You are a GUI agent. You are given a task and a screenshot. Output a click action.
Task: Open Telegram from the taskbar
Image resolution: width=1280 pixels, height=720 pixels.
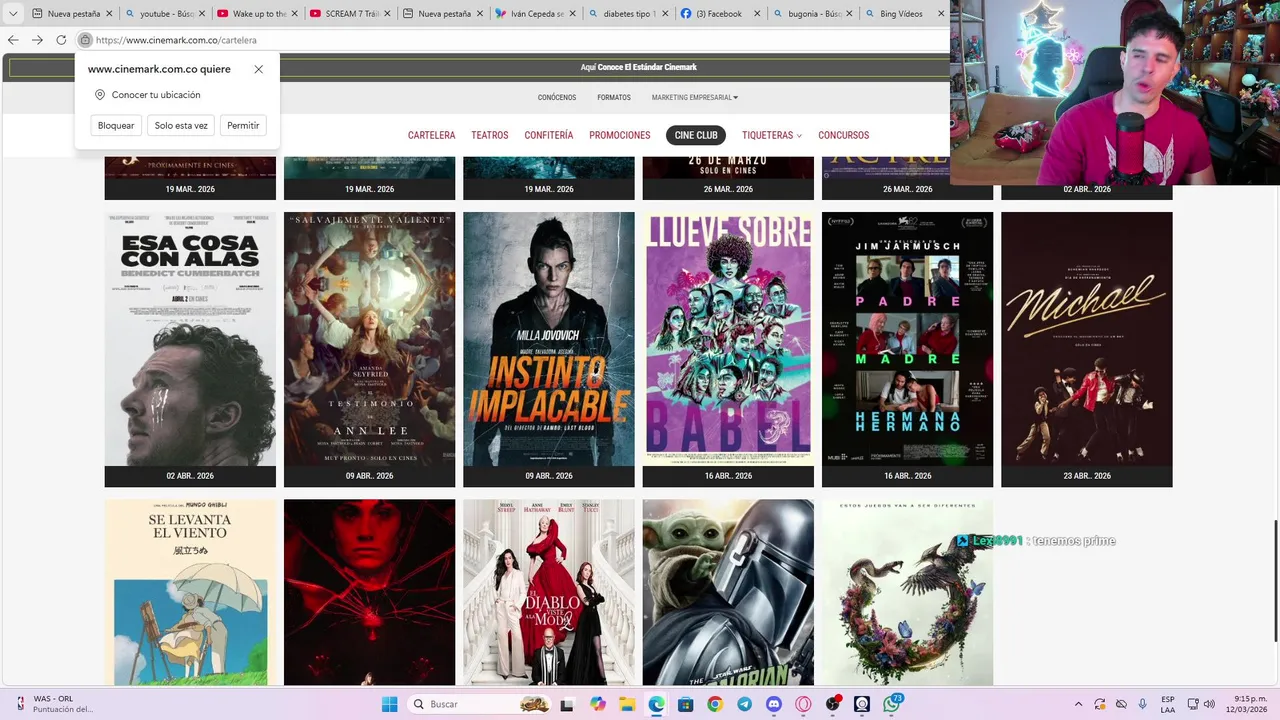744,704
